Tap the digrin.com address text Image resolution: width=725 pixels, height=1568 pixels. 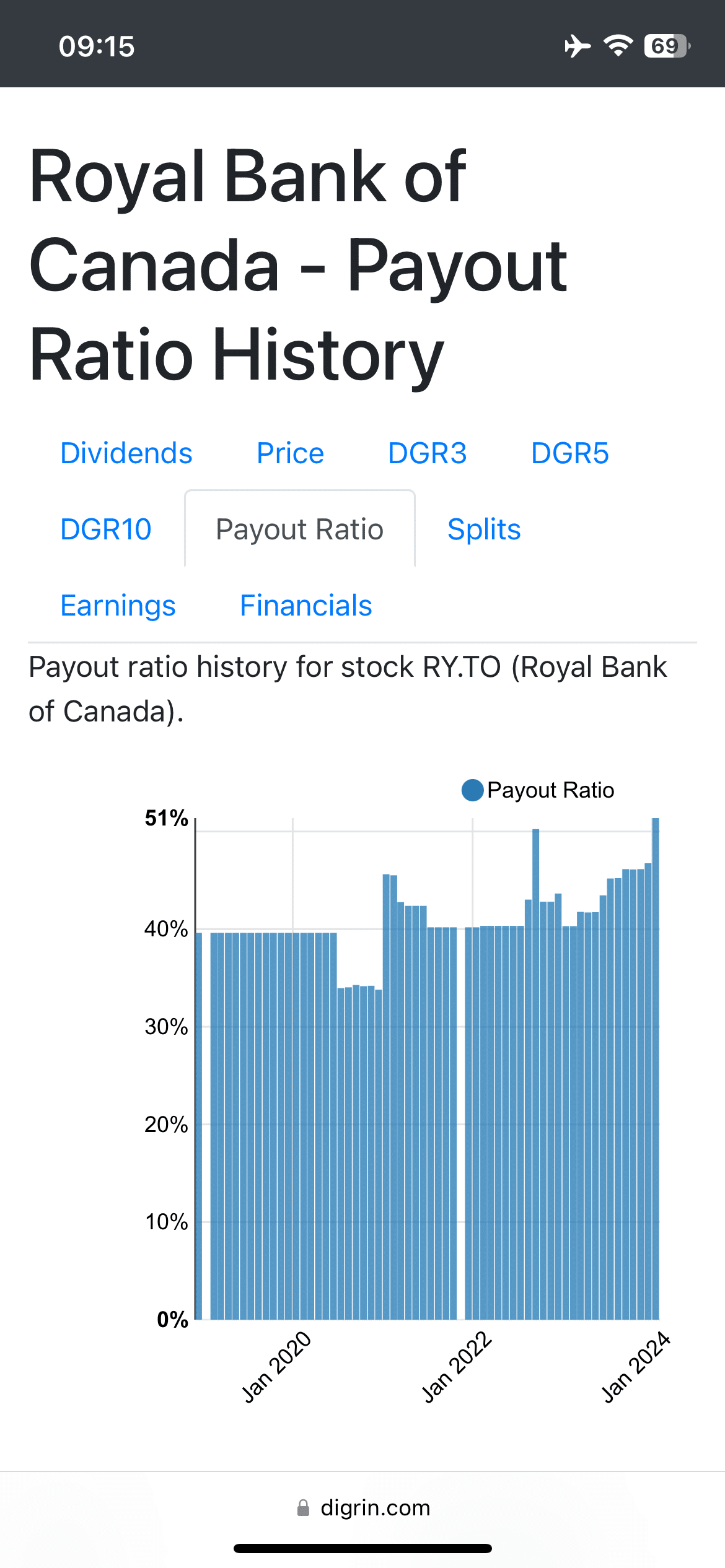(375, 1508)
